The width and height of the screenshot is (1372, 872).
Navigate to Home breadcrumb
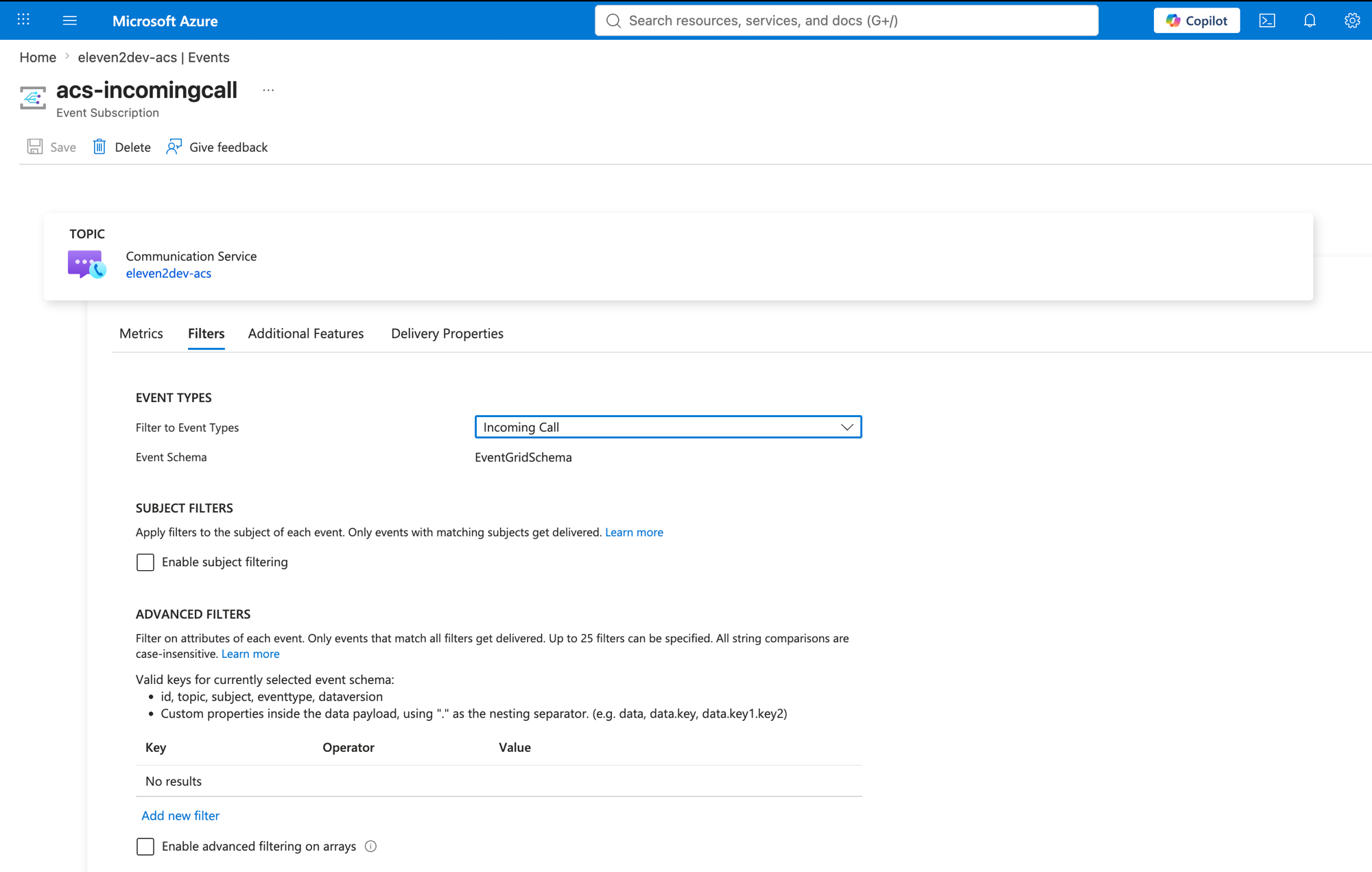coord(38,57)
